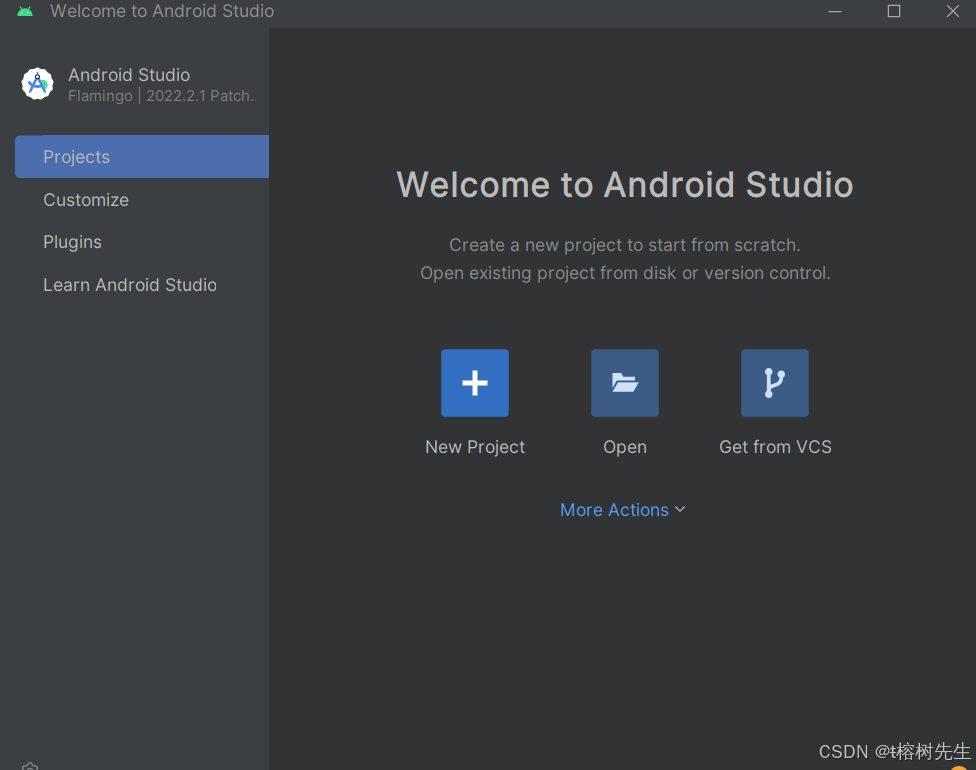Switch to the Customize tab

coord(86,200)
